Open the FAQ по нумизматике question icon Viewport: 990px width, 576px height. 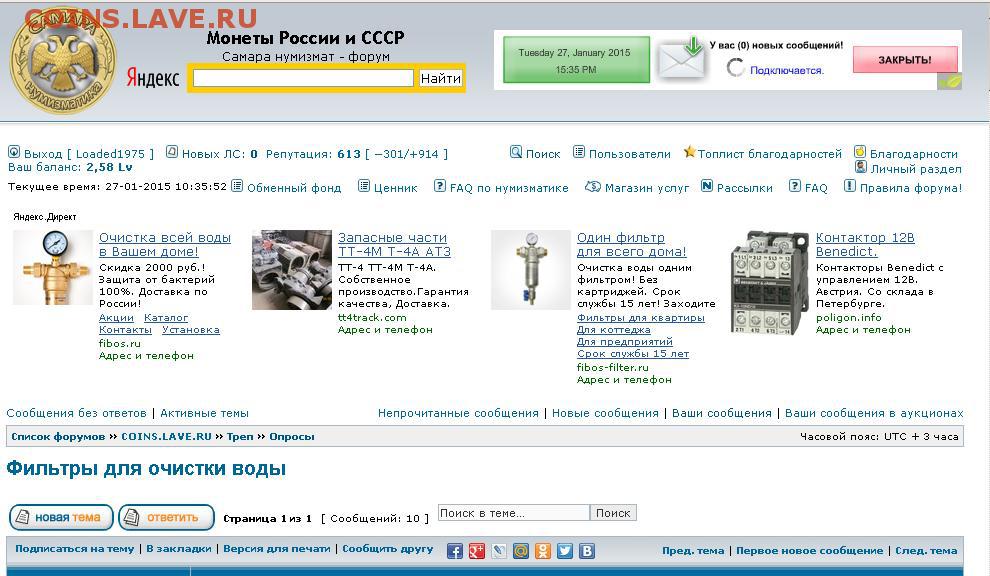439,186
